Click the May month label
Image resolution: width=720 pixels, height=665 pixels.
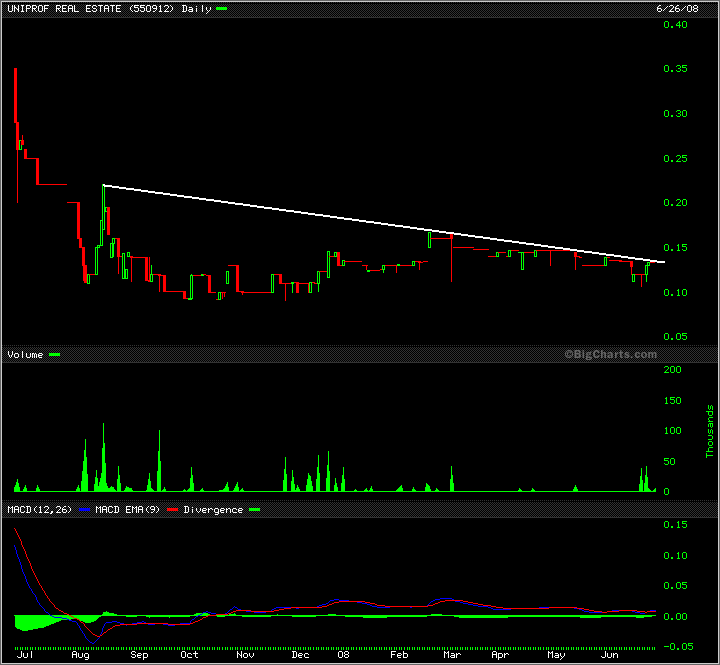point(556,654)
